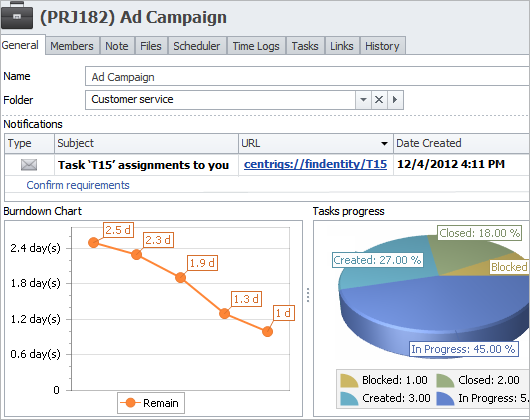
Task: Click the Blocked pie chart label
Action: pos(509,267)
